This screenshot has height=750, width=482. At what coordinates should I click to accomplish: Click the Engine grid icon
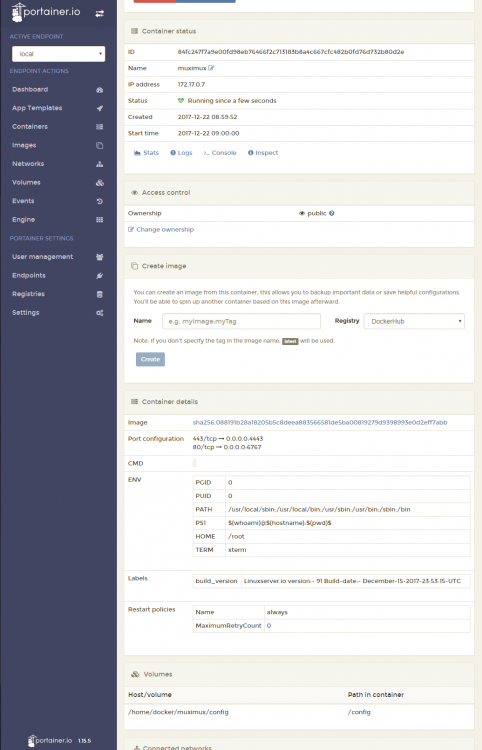click(99, 220)
